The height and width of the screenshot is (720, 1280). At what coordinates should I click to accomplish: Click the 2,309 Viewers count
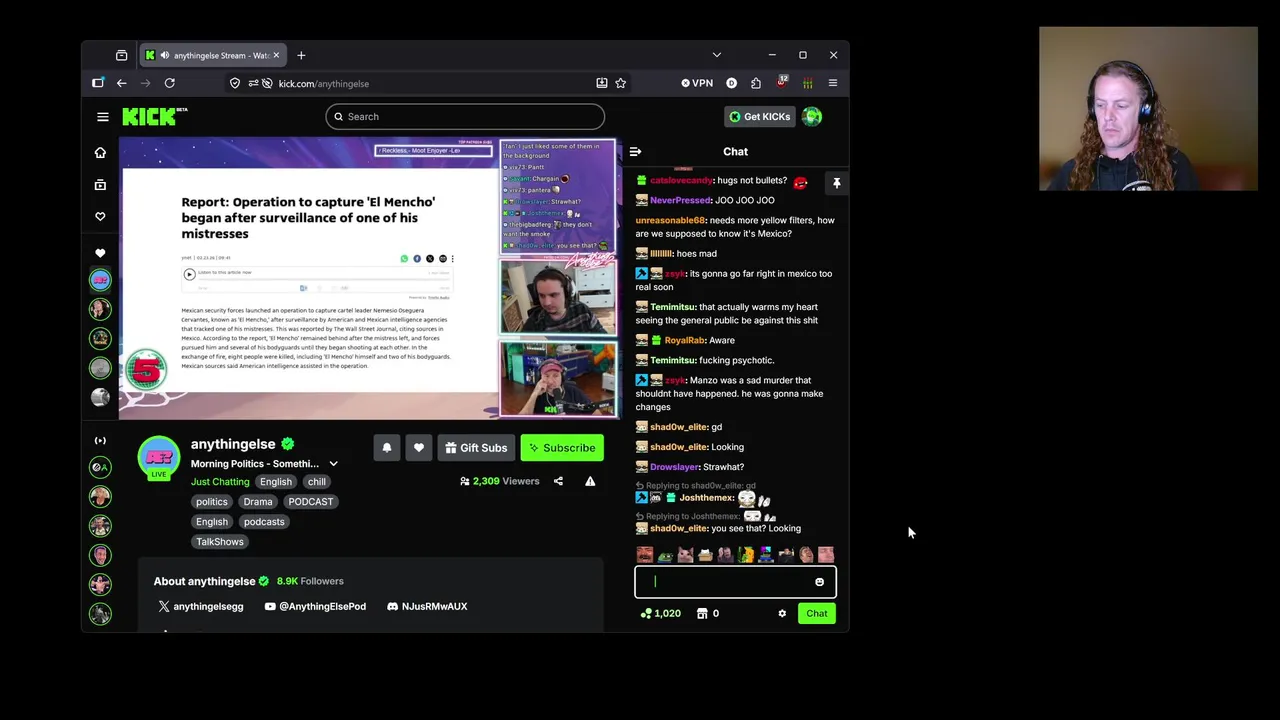tap(500, 481)
